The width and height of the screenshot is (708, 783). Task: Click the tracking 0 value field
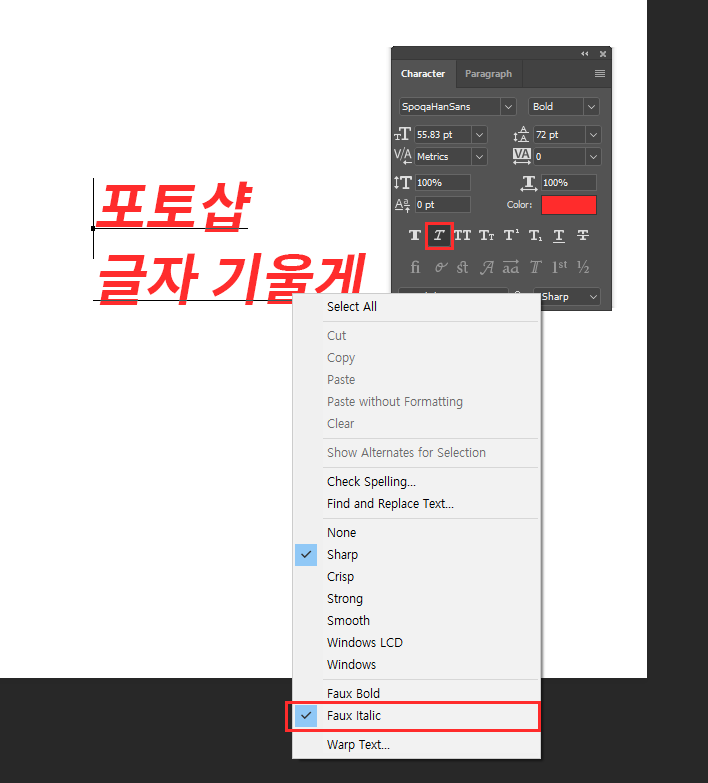tap(559, 157)
